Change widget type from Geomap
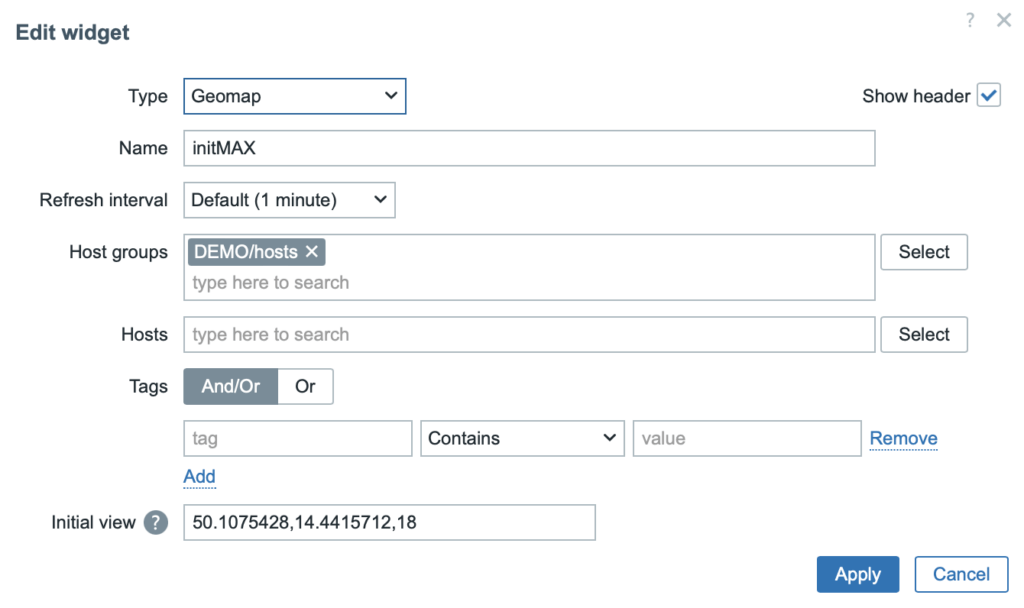 pyautogui.click(x=294, y=96)
